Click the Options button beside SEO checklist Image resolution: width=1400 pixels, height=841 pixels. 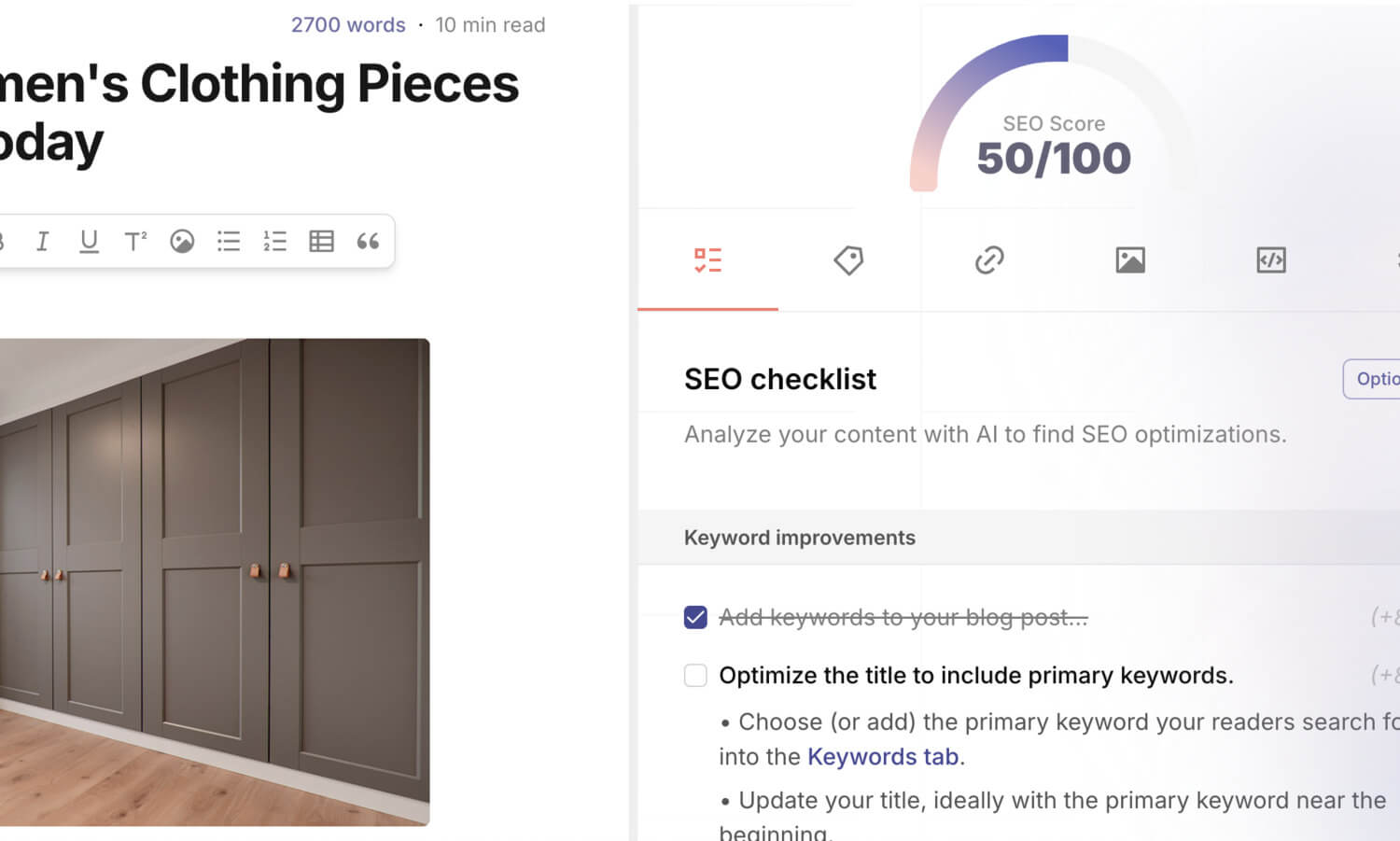click(1372, 379)
